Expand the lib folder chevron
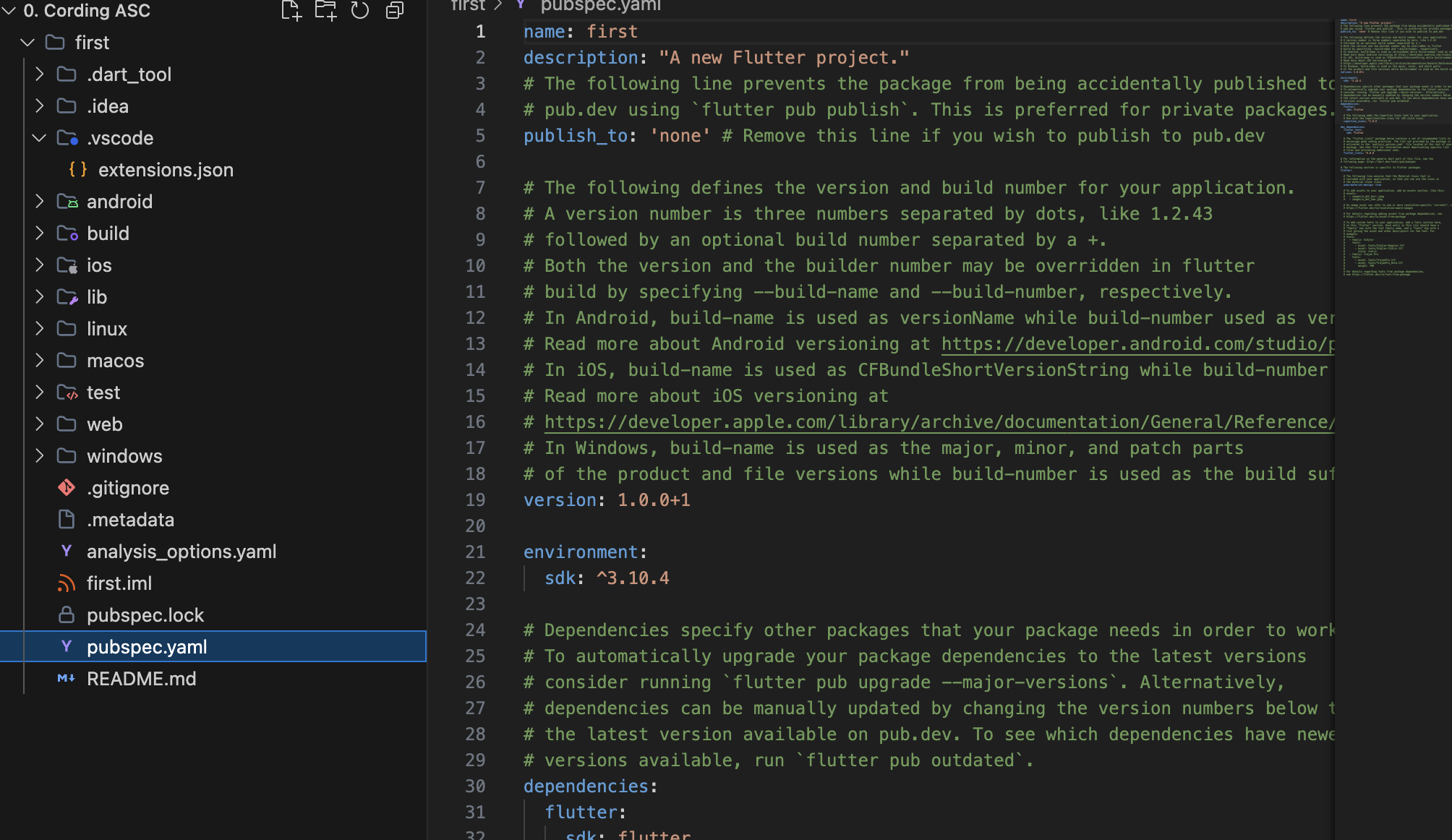The image size is (1452, 840). point(40,297)
